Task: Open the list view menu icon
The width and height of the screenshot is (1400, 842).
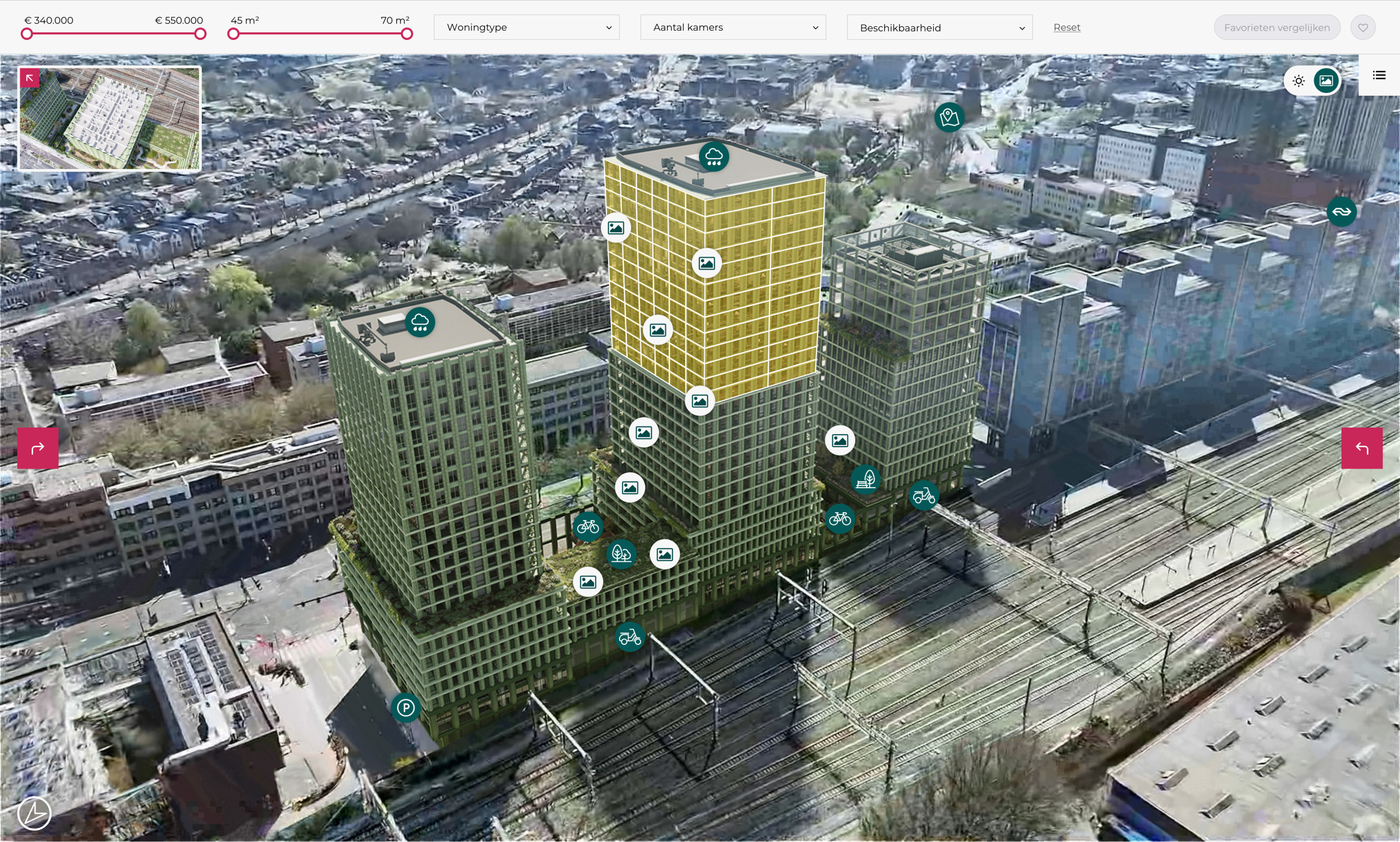Action: click(x=1379, y=75)
